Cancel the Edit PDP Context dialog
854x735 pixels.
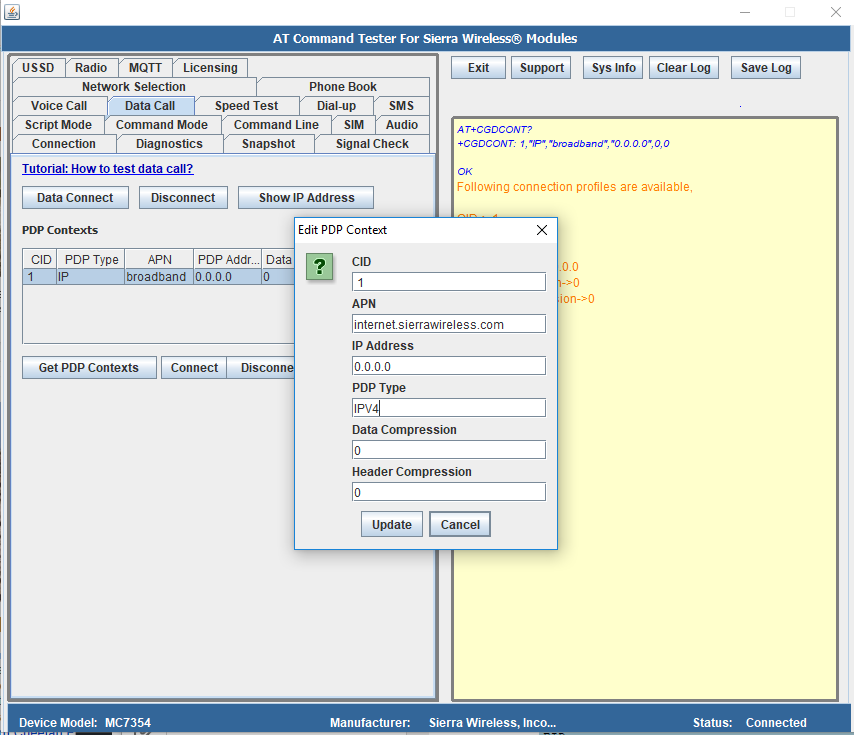point(460,524)
